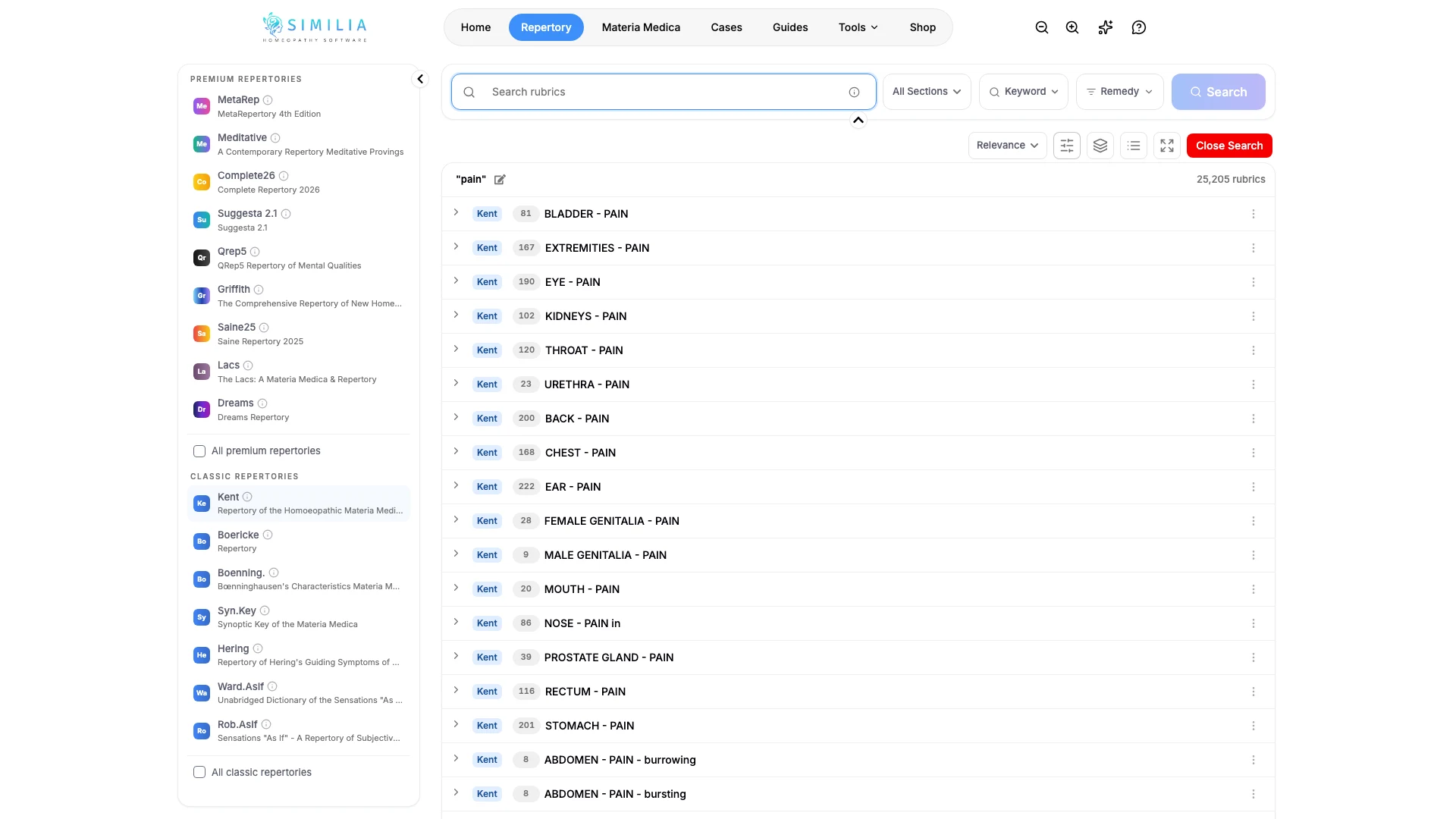1456x819 pixels.
Task: Click the red Close Search button
Action: [x=1229, y=146]
